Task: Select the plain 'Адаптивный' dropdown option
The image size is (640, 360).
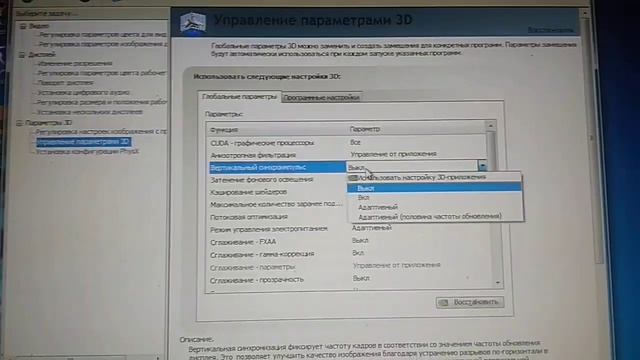Action: click(x=435, y=207)
